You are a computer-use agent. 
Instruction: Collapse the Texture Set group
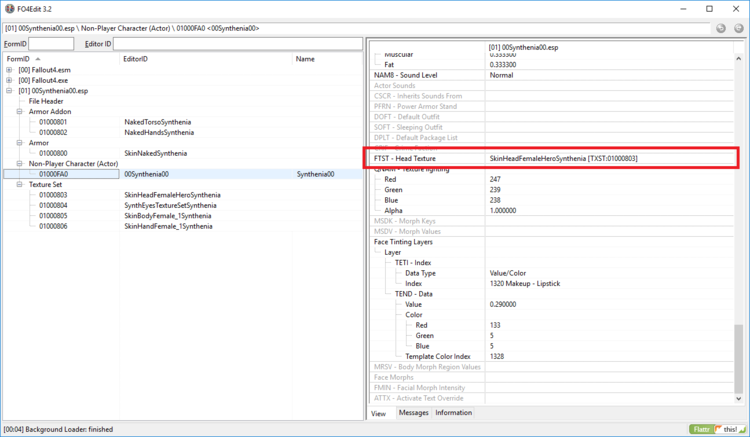click(20, 184)
